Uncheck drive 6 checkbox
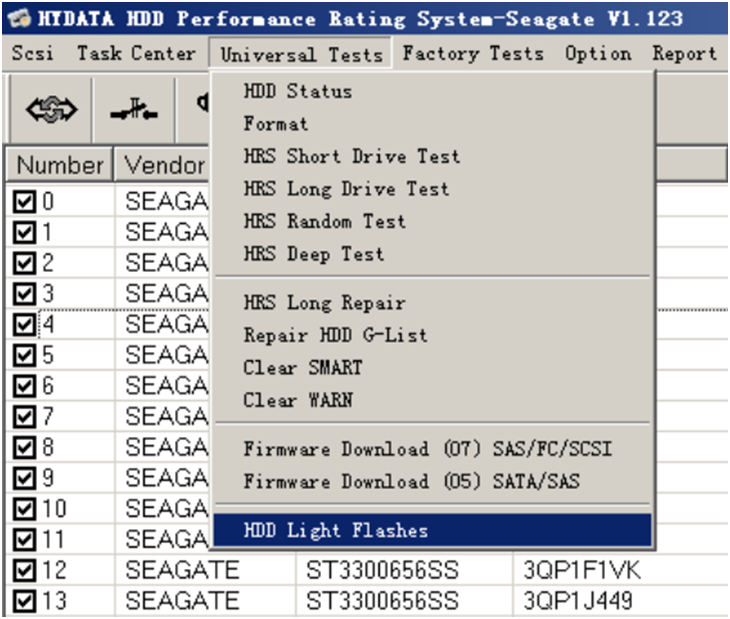Viewport: 730px width, 619px height. coord(24,386)
